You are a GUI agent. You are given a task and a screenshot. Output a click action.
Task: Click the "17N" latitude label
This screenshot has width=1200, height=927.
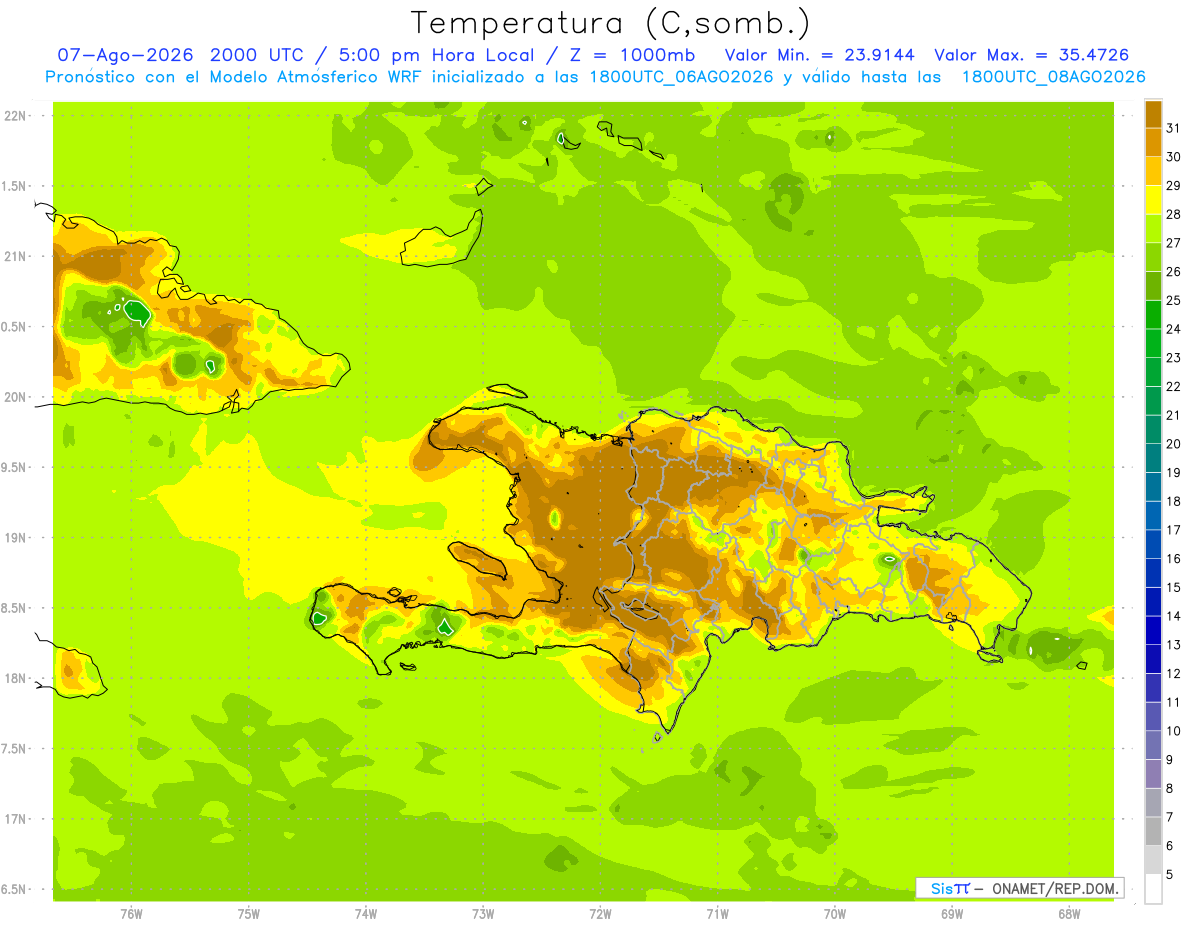point(15,819)
